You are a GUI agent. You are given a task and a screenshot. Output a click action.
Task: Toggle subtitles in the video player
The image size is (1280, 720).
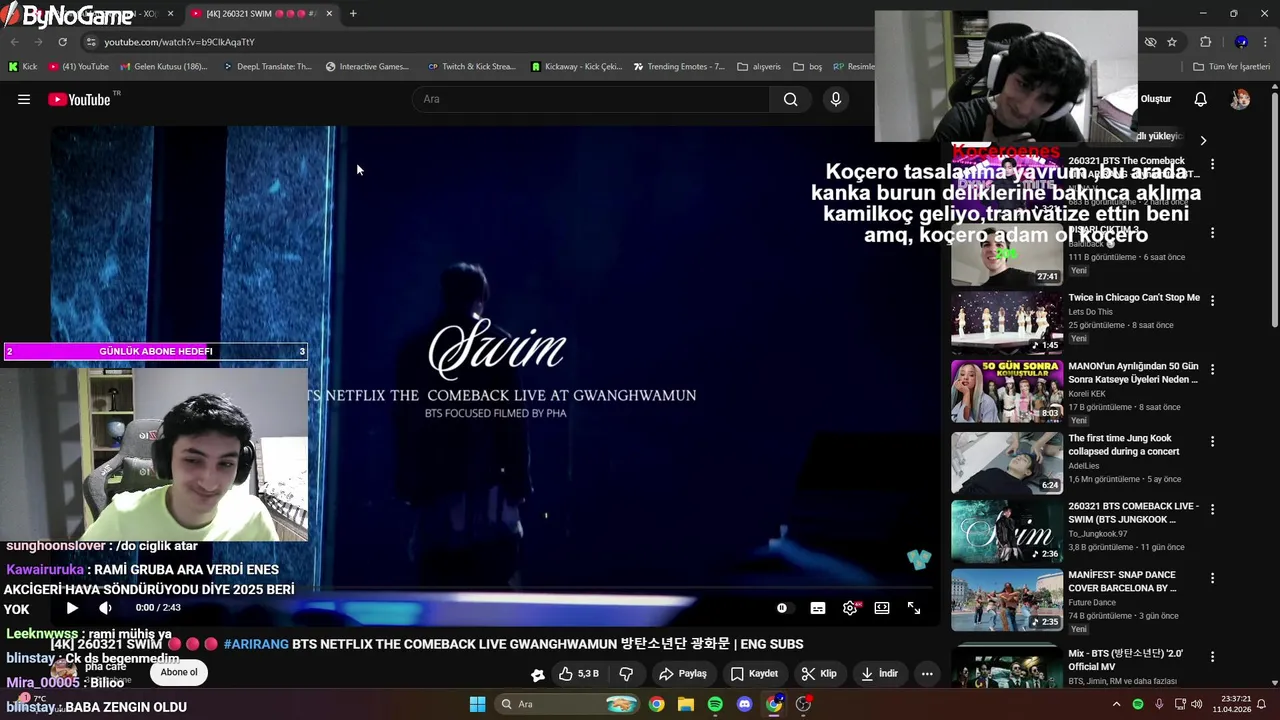[x=818, y=608]
